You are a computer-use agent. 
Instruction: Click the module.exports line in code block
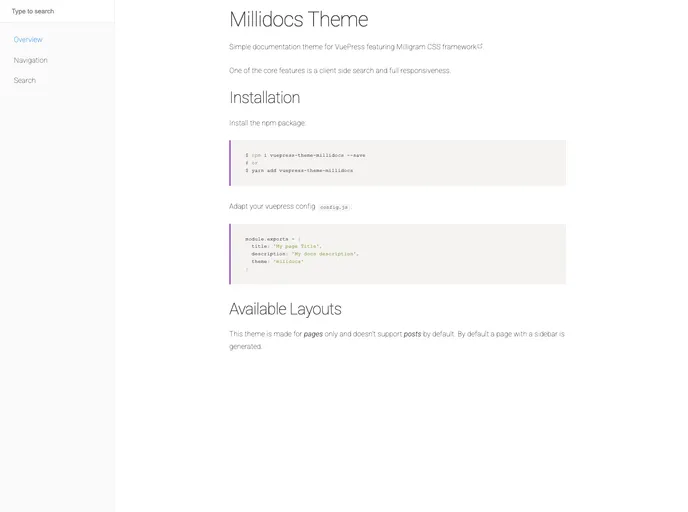[271, 239]
